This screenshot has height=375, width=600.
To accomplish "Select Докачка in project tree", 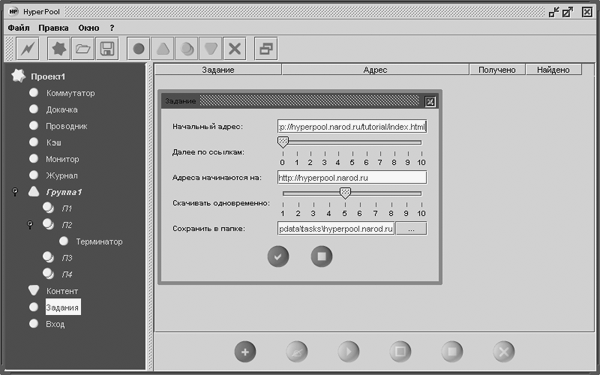I will tap(62, 109).
